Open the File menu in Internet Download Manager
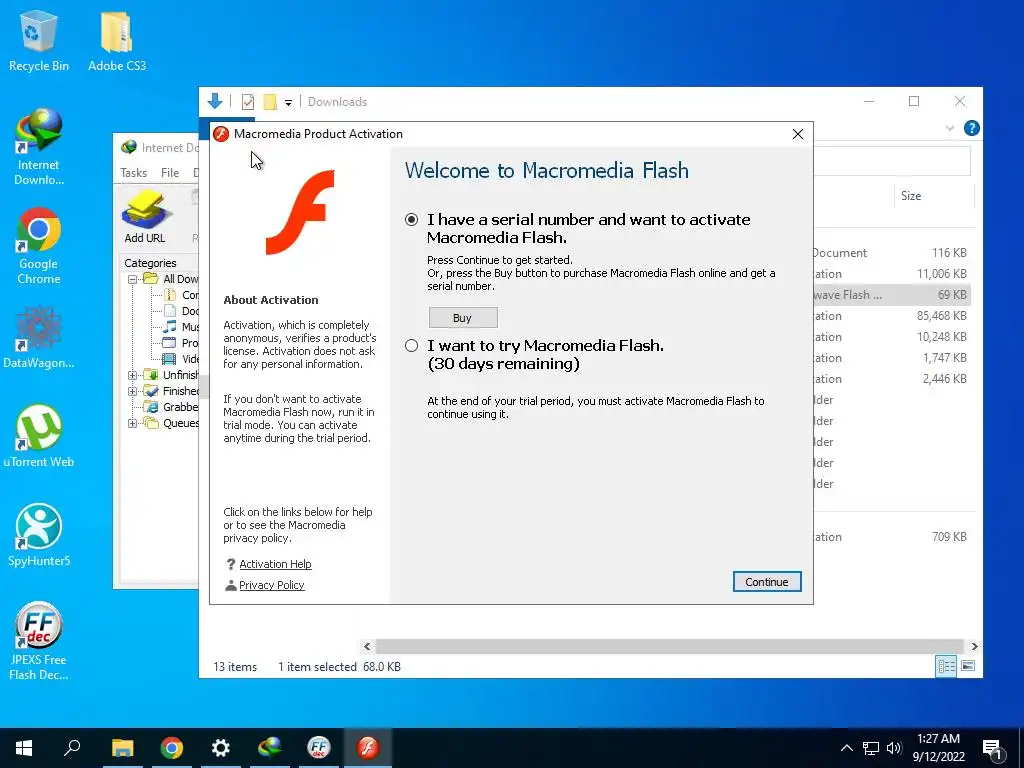The width and height of the screenshot is (1024, 768). [170, 172]
